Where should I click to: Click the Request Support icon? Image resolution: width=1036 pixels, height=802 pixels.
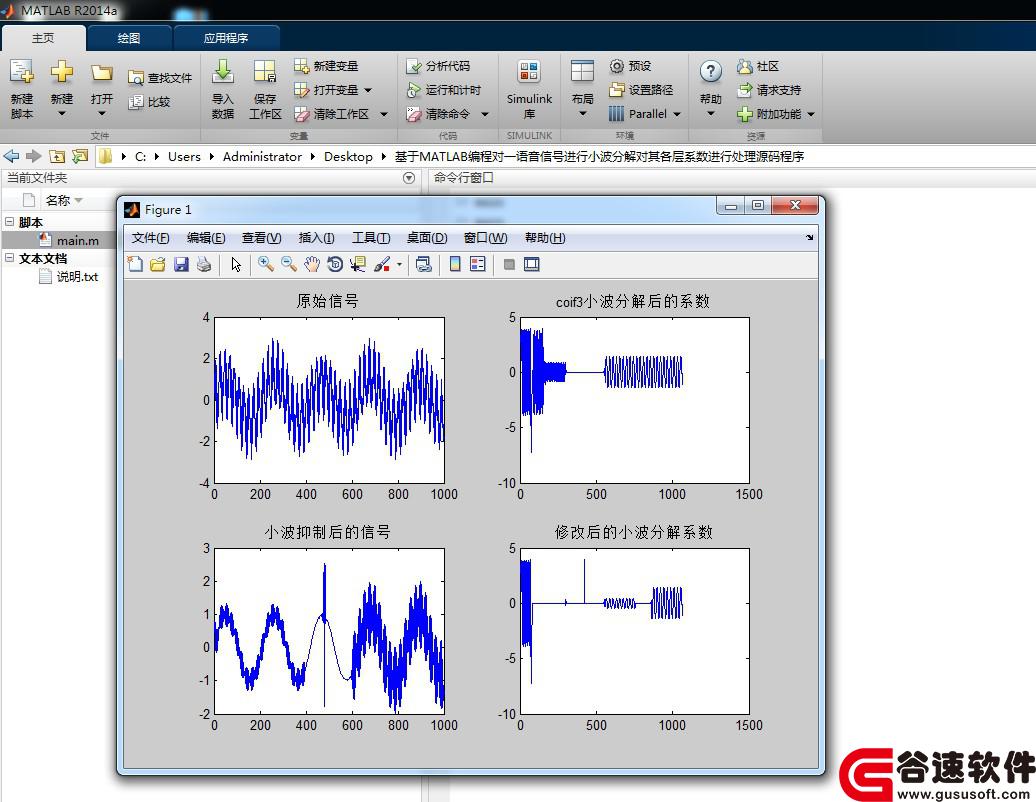click(x=745, y=90)
